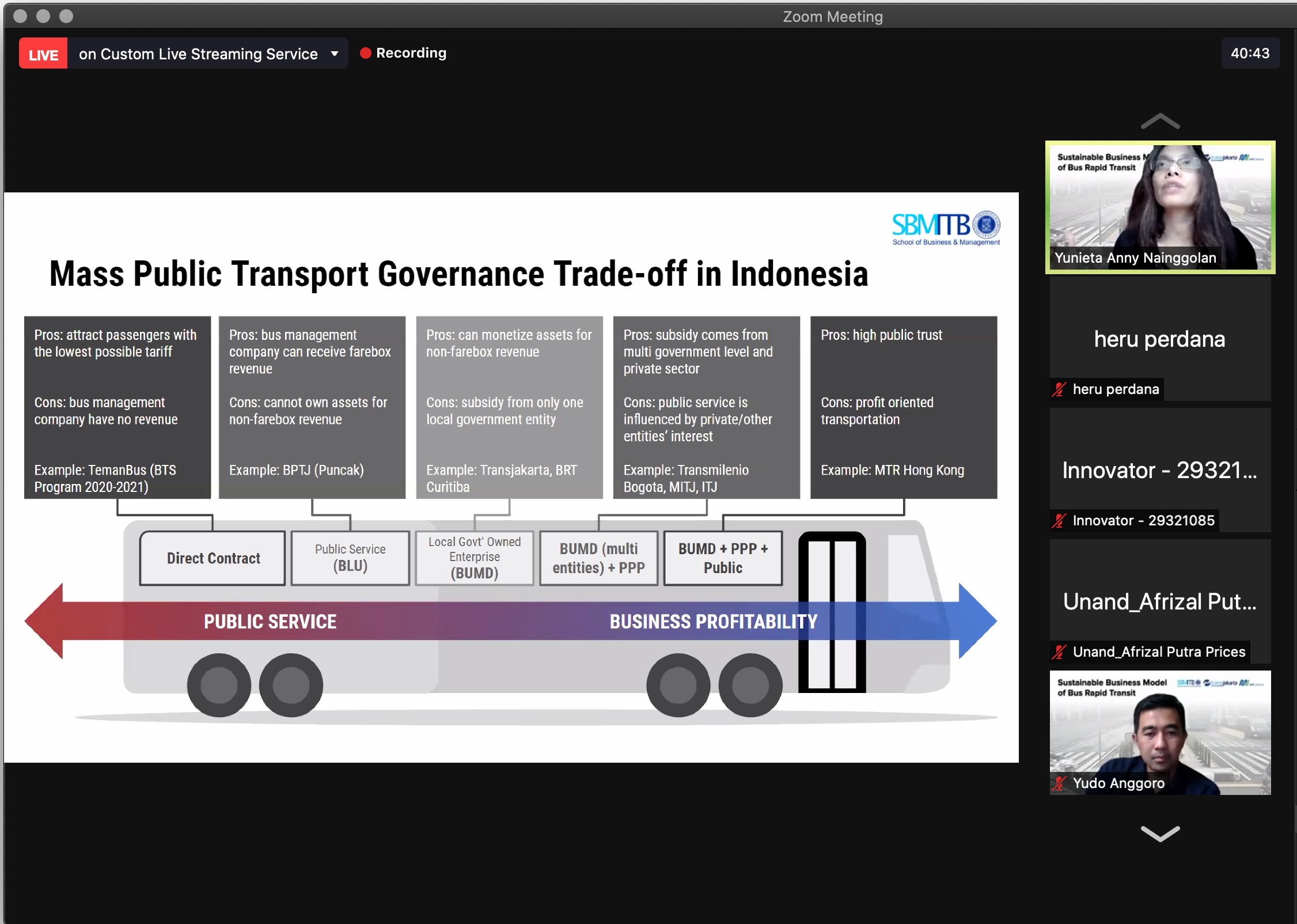
Task: Click heru perdana's muted microphone icon
Action: pos(1059,390)
